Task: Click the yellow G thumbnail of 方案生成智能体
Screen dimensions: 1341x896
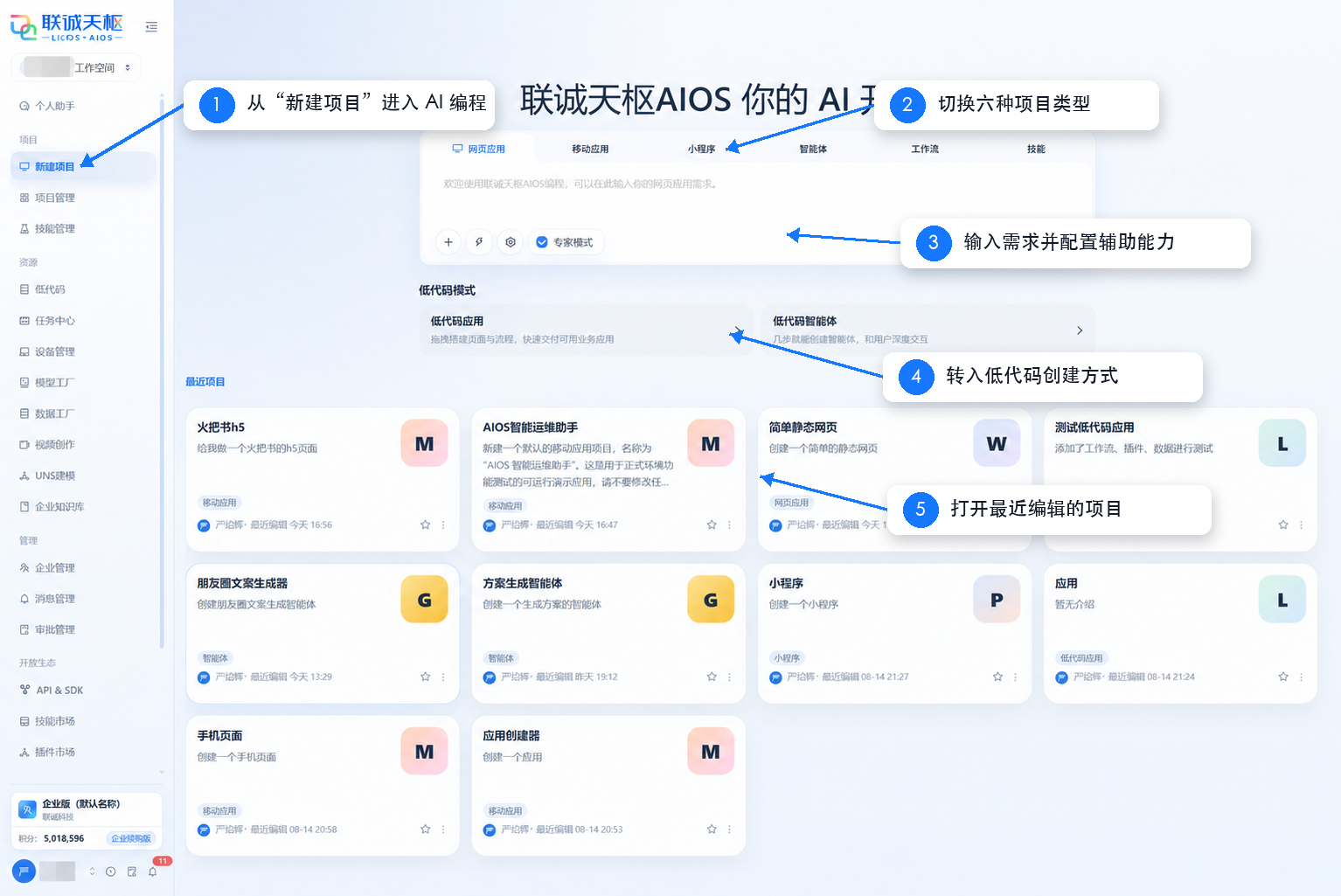Action: coord(711,600)
